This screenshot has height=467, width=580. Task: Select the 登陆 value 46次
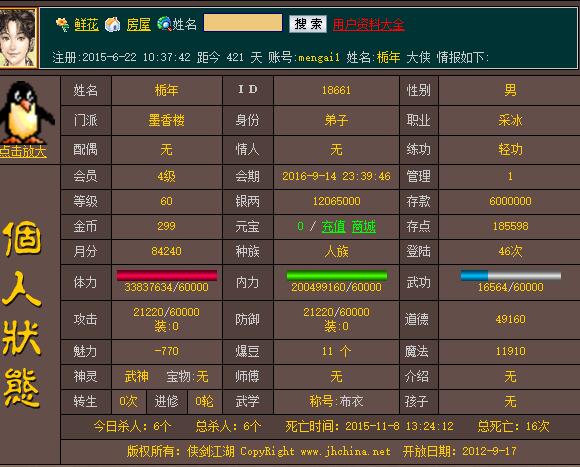tap(510, 251)
